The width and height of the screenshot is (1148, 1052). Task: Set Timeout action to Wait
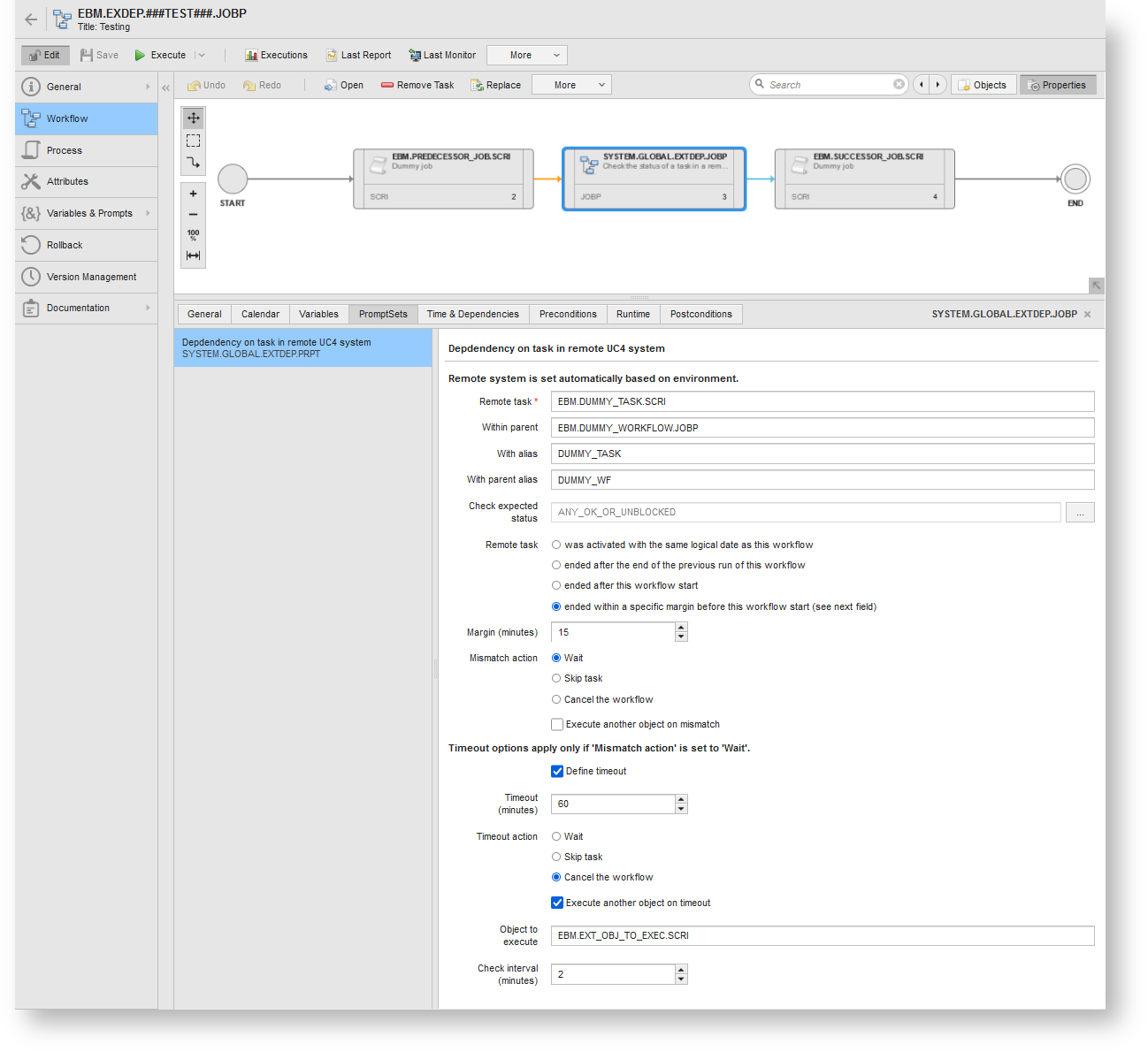[556, 836]
